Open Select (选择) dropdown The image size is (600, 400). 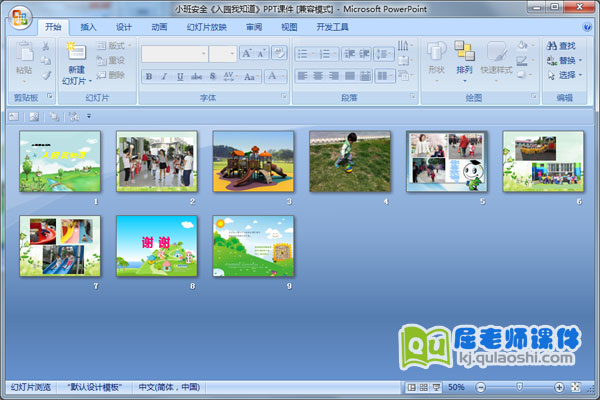tap(564, 75)
